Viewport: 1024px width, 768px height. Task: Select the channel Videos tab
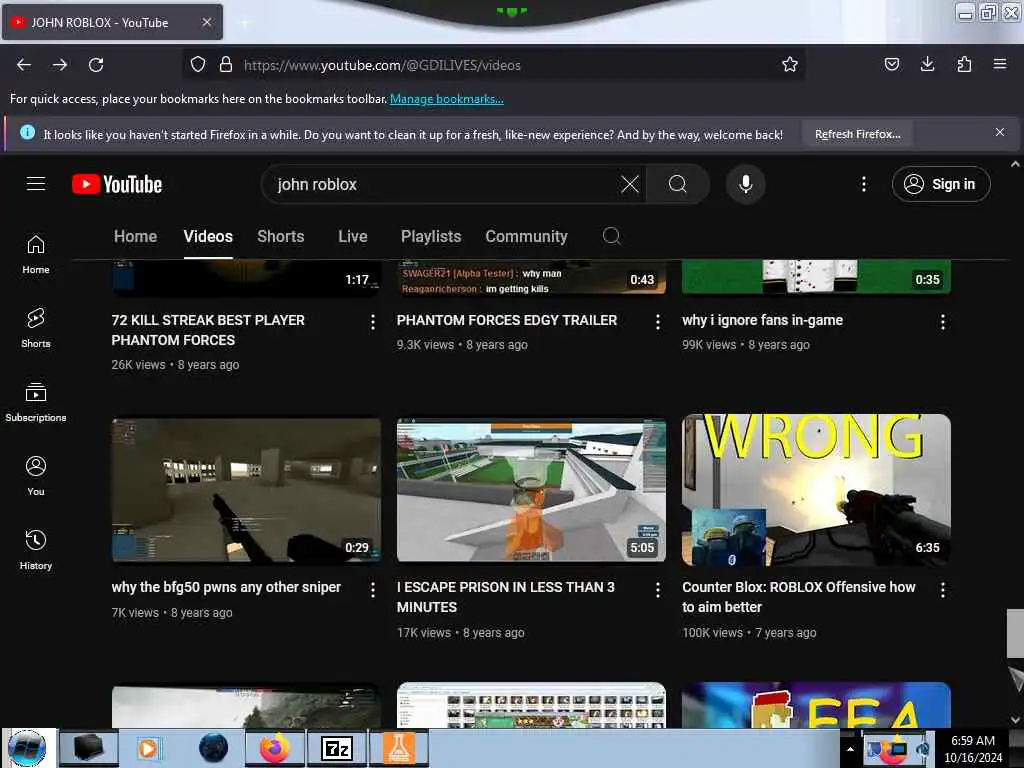tap(208, 236)
